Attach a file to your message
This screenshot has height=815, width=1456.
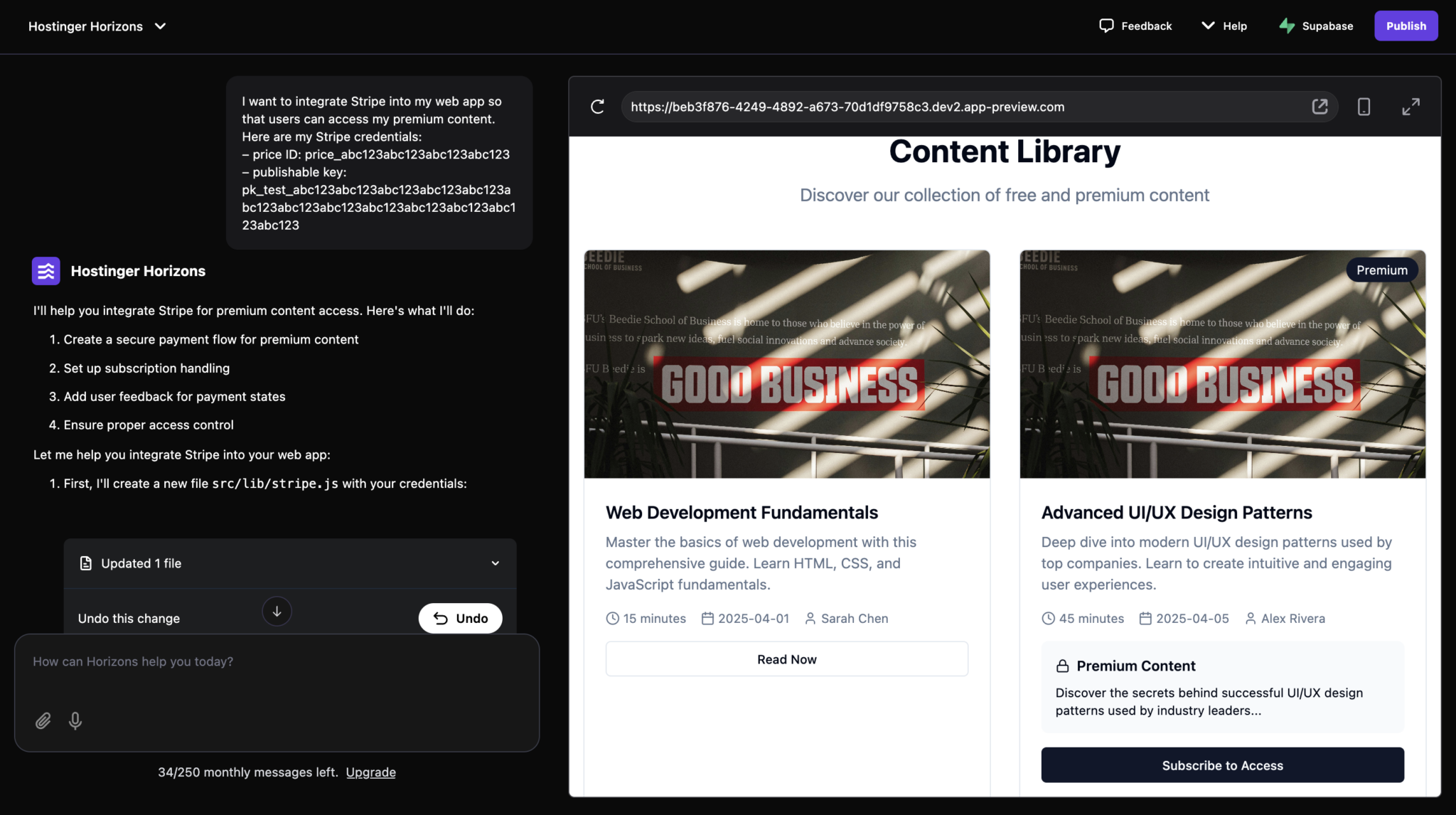[x=43, y=720]
